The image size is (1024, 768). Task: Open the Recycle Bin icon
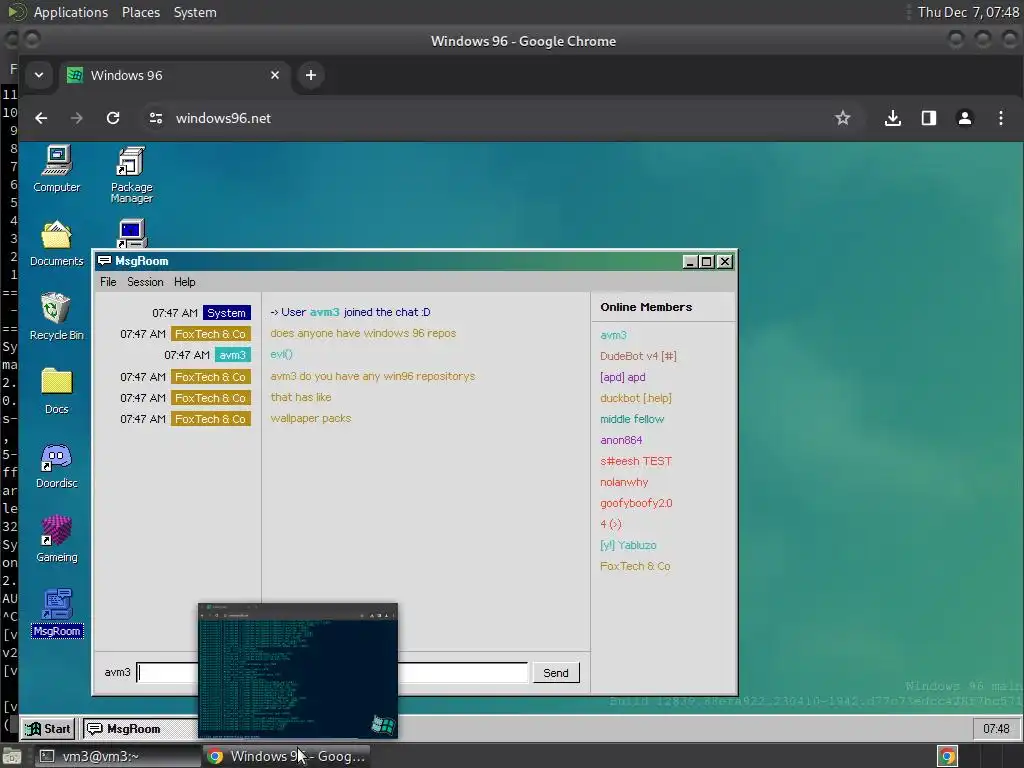pos(57,317)
